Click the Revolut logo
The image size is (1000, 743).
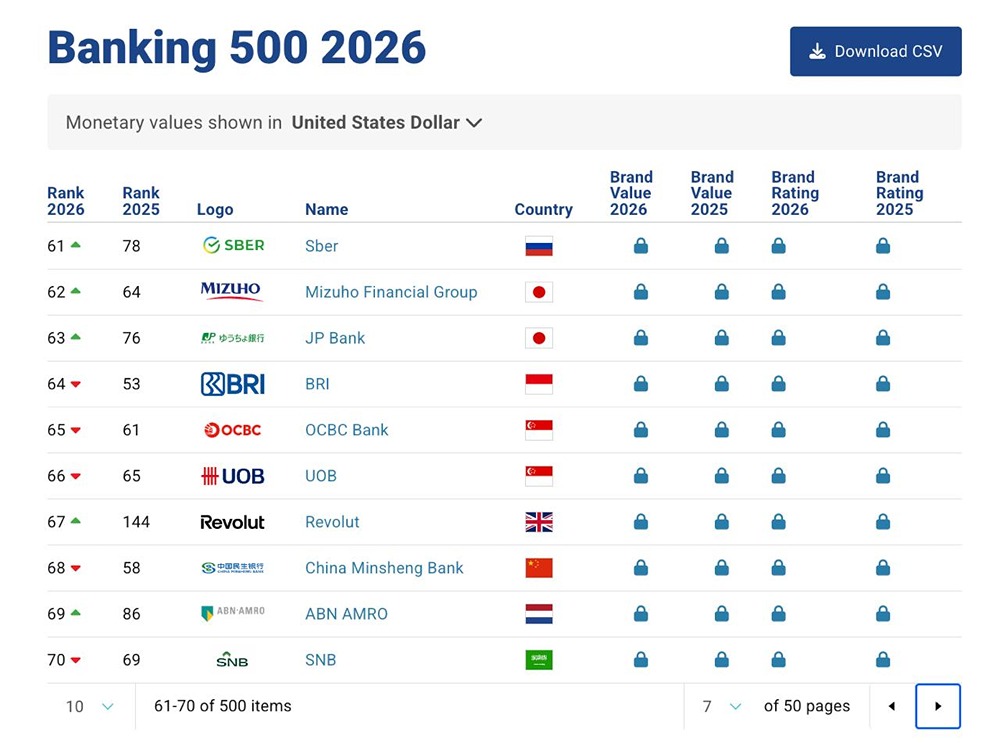[x=232, y=522]
